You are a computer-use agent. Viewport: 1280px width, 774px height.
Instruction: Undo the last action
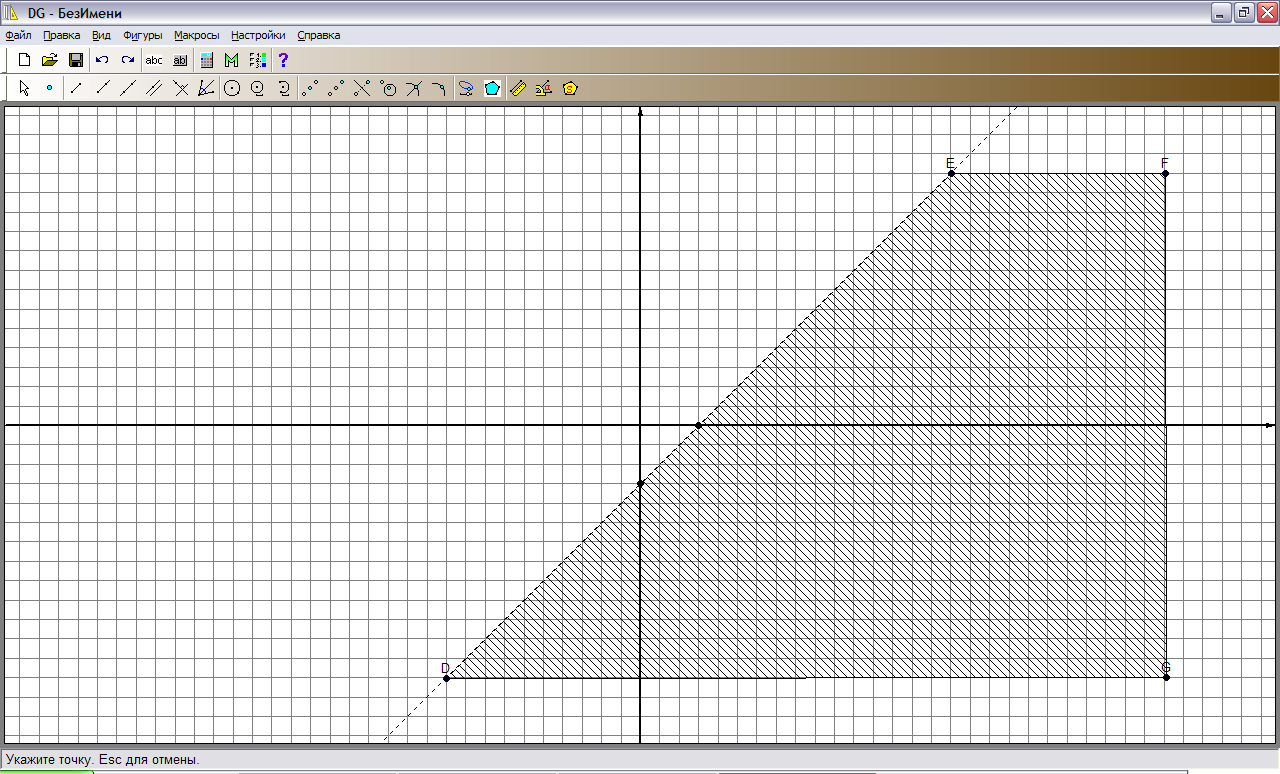tap(102, 60)
